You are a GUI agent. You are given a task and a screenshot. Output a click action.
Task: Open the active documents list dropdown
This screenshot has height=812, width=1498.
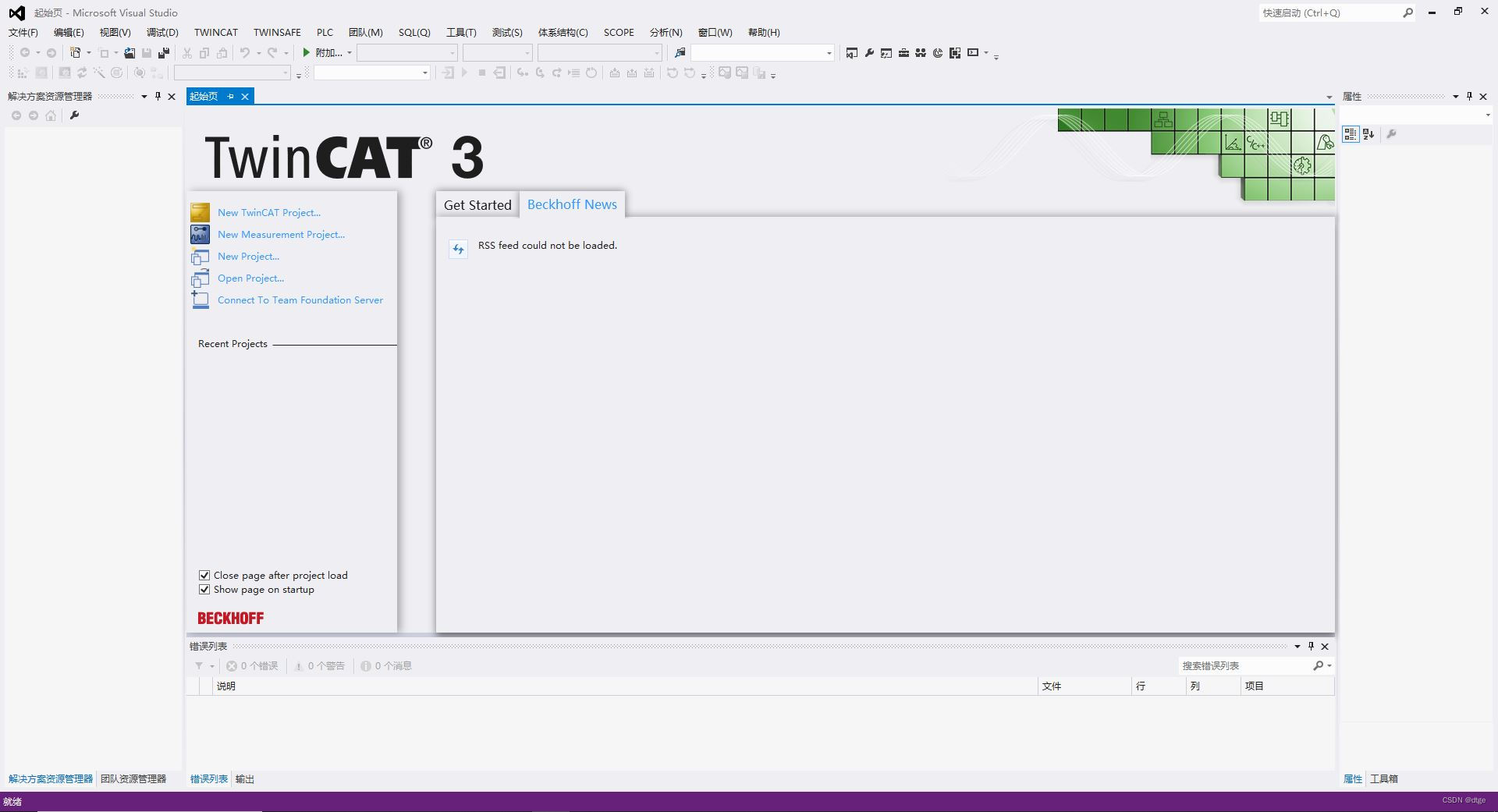tap(1329, 98)
